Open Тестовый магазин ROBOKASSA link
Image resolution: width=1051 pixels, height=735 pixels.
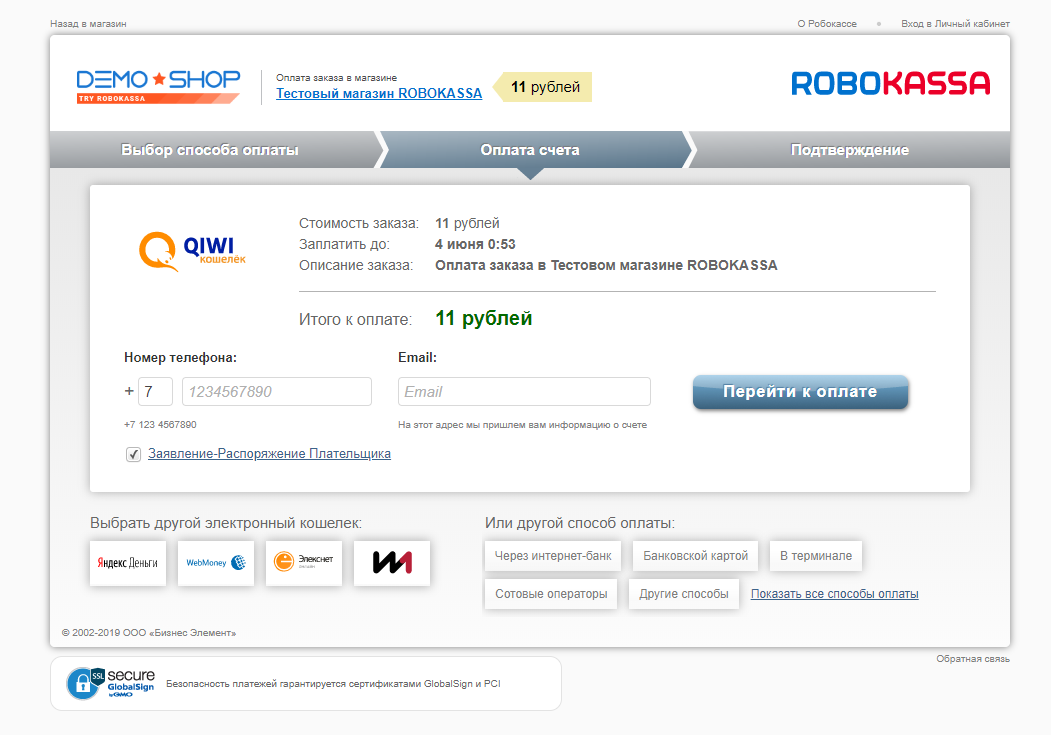(378, 93)
